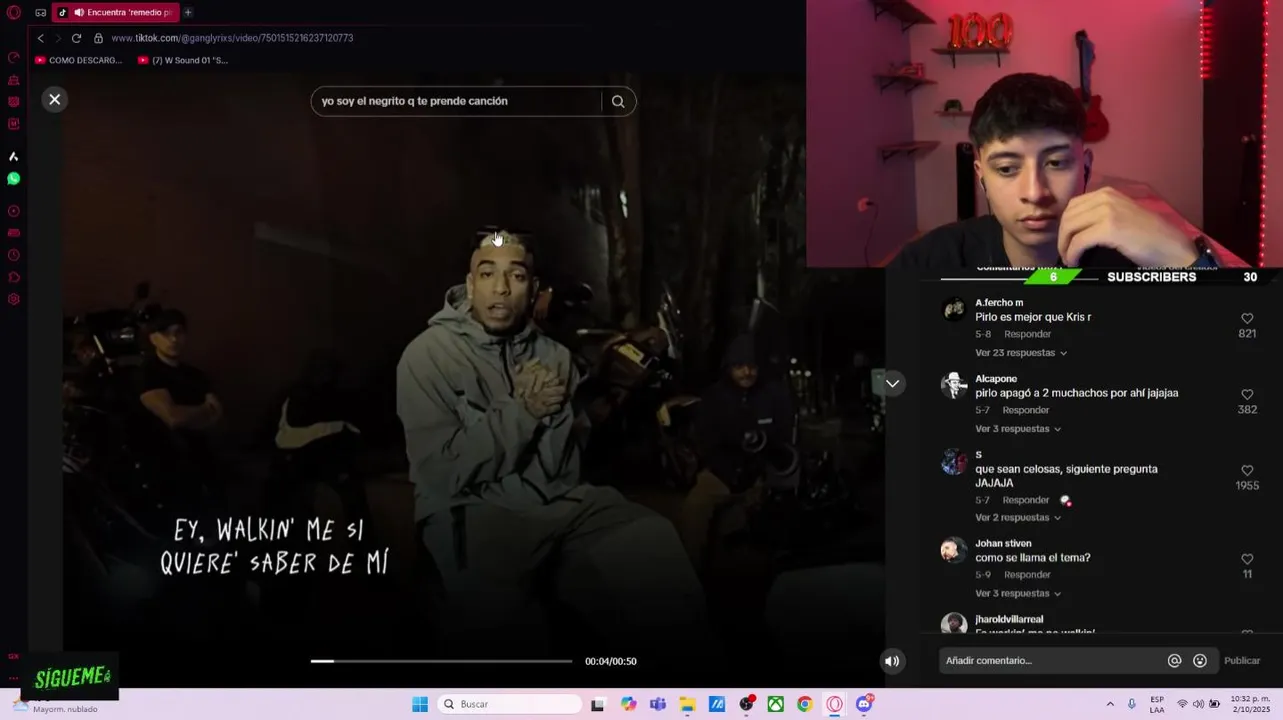The height and width of the screenshot is (720, 1283).
Task: Click the @ mention icon in comment box
Action: click(x=1175, y=661)
